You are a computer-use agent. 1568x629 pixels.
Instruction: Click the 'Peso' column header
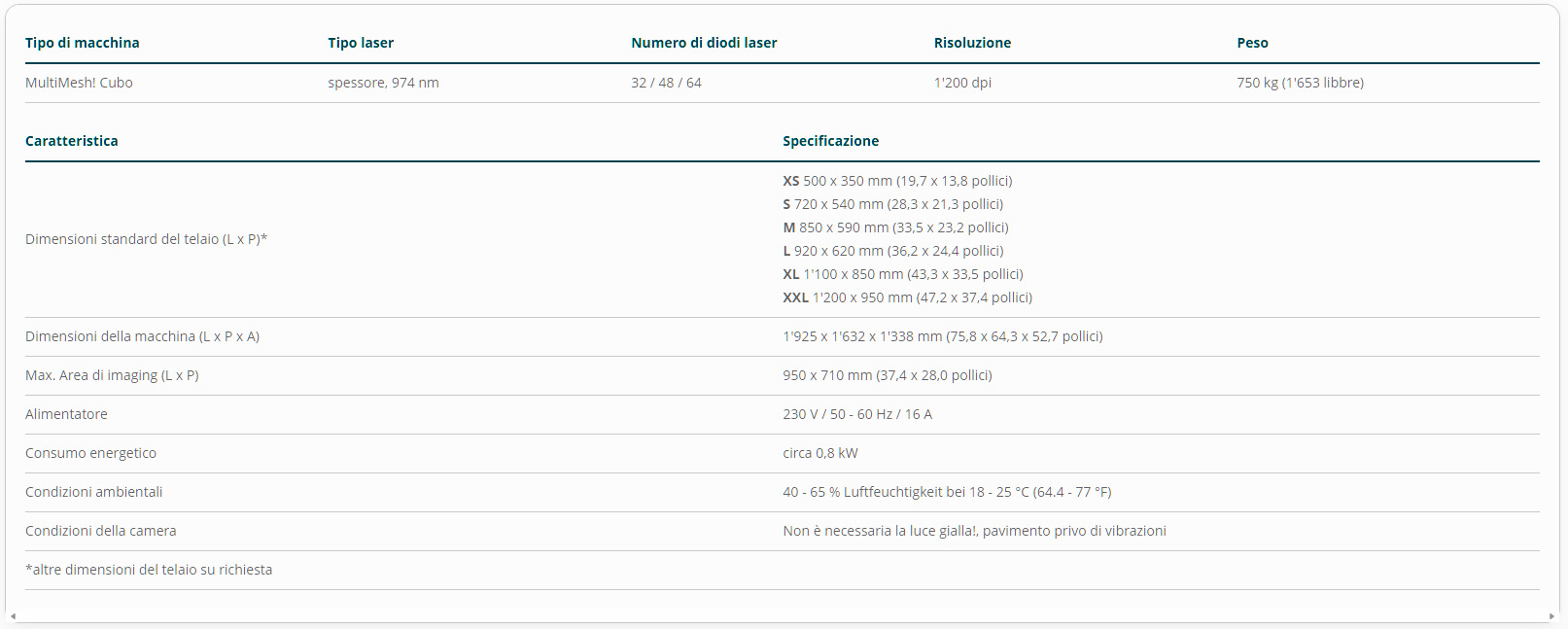(1252, 43)
